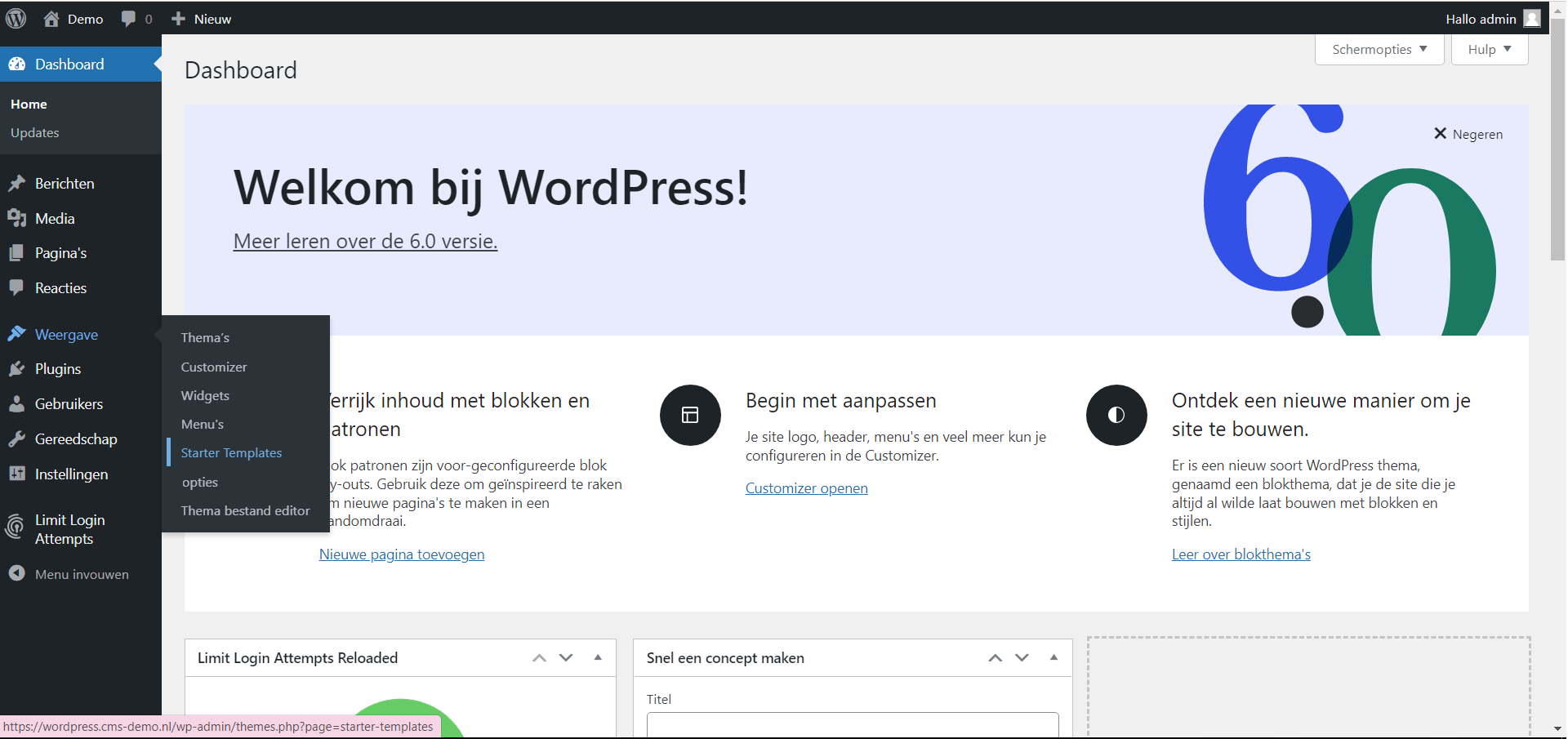Click the Demo site home icon
The width and height of the screenshot is (1568, 739).
point(51,19)
